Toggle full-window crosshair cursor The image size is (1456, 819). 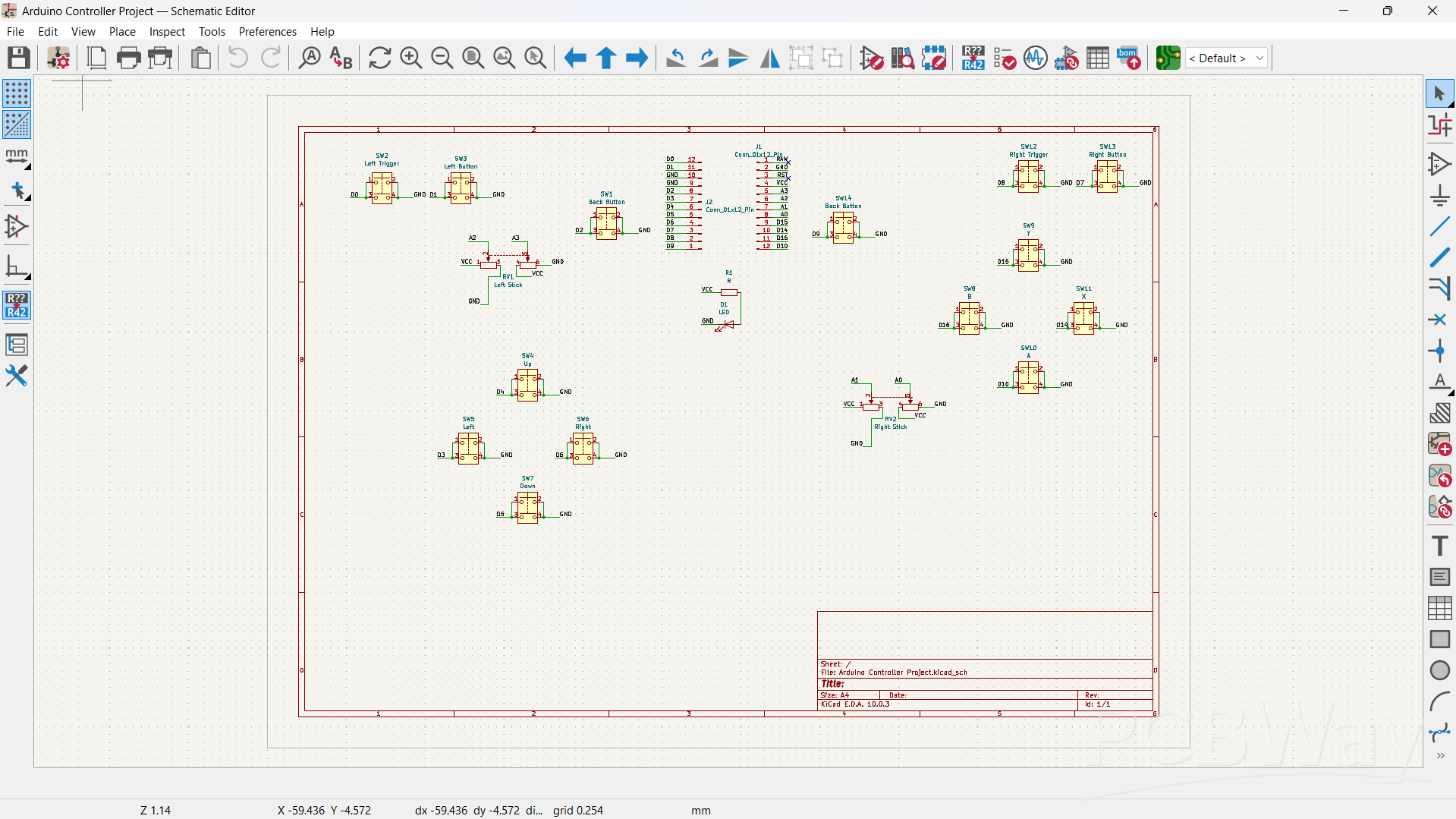coord(17,191)
